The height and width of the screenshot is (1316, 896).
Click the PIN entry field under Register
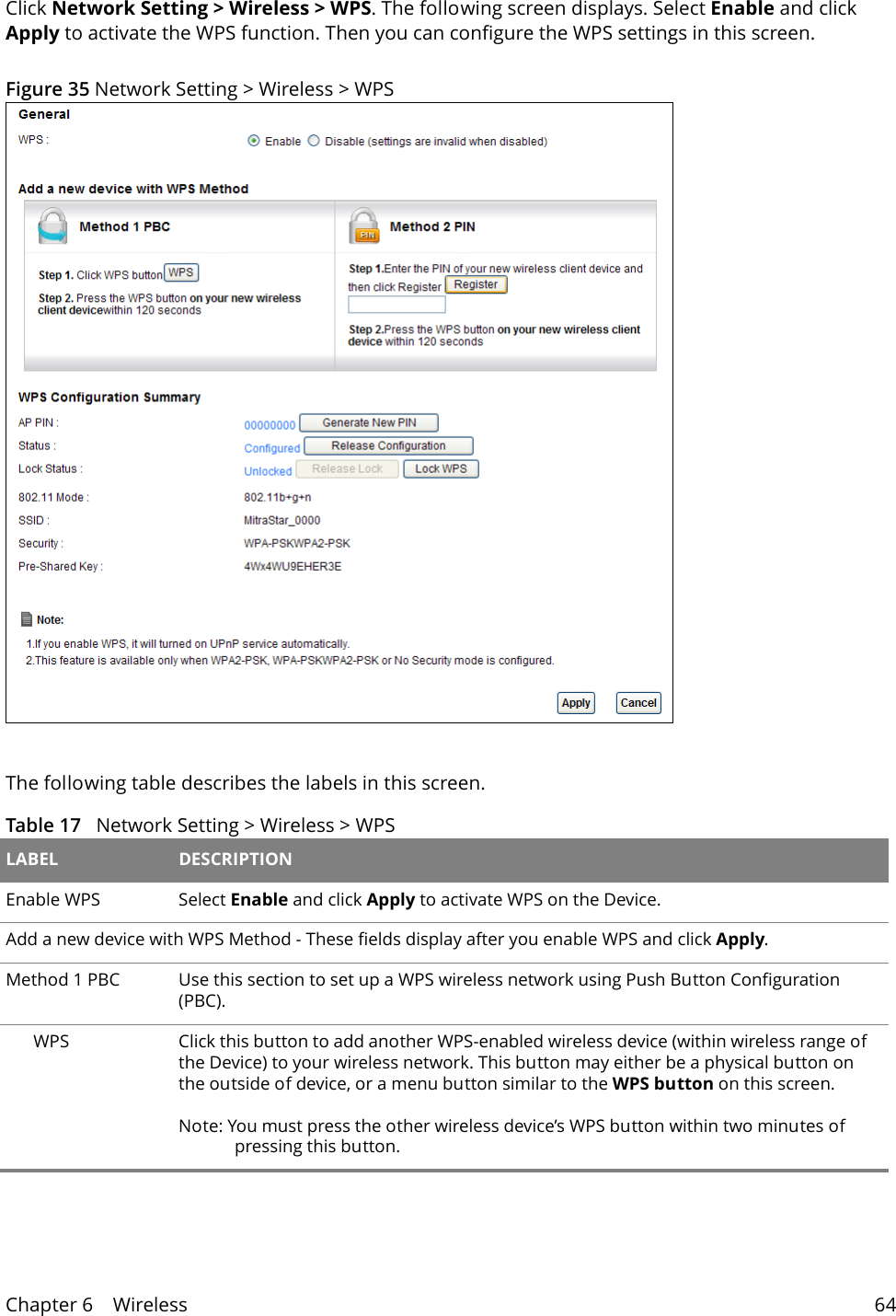pos(396,304)
